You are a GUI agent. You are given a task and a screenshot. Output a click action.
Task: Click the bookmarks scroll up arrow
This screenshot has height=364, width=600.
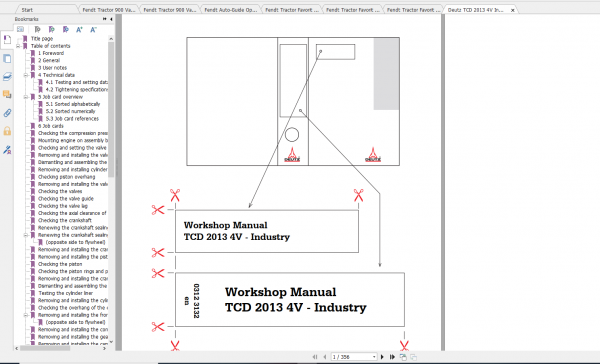coord(111,39)
